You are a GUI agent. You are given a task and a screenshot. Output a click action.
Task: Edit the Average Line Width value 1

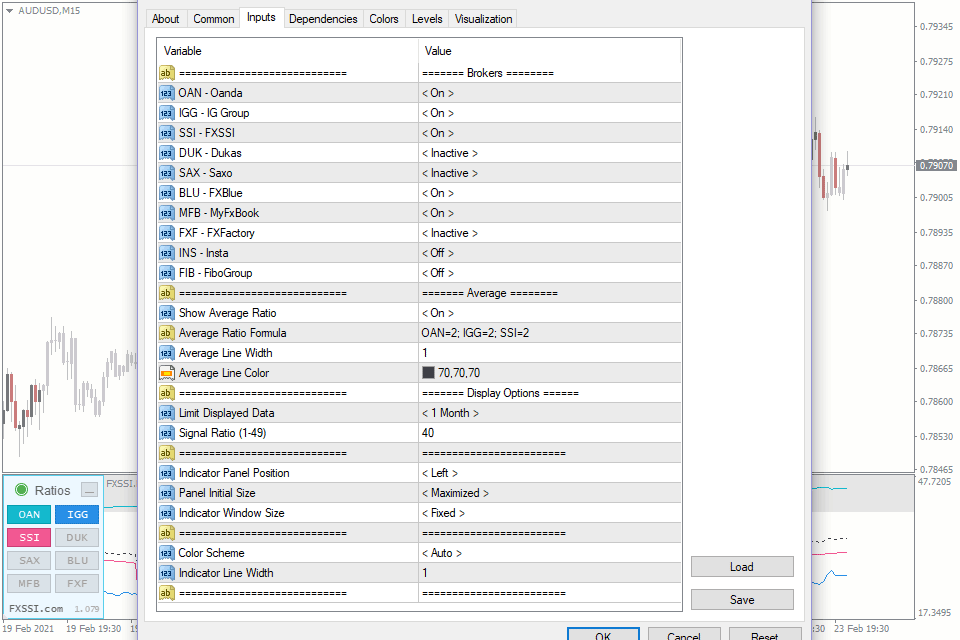550,353
